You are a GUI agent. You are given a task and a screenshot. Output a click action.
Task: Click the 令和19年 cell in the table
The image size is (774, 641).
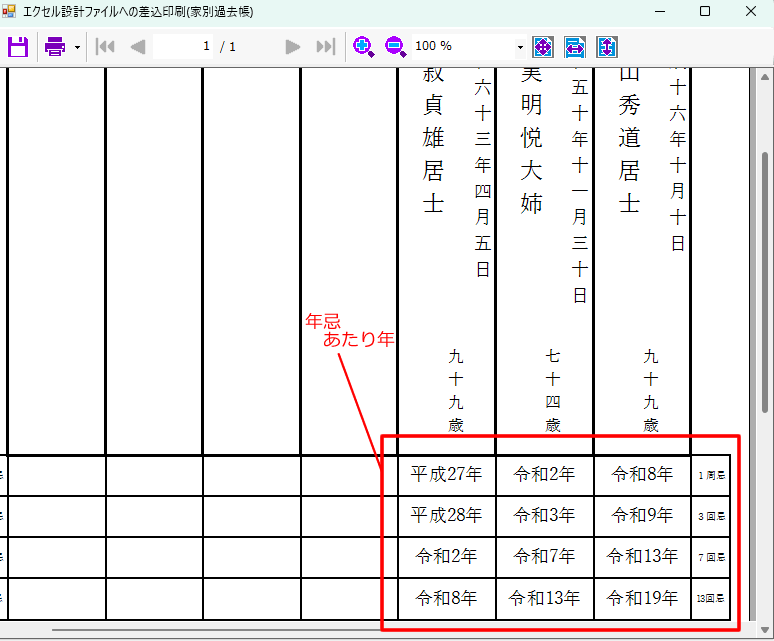tap(642, 599)
